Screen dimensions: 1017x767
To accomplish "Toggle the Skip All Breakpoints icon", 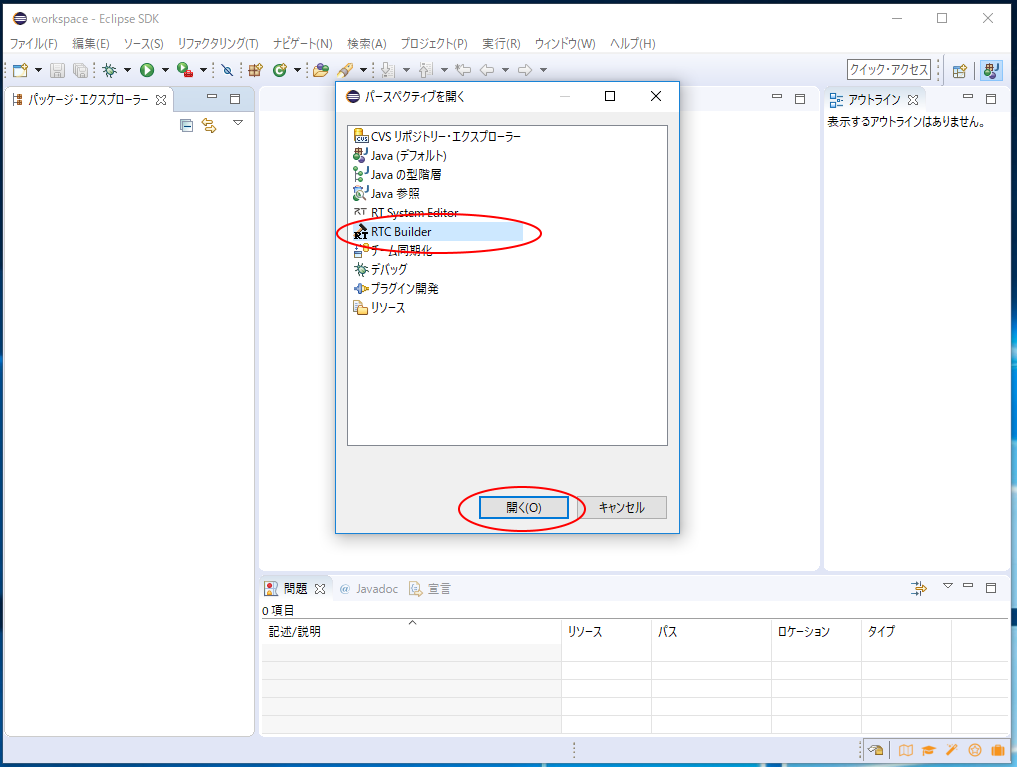I will [x=227, y=70].
